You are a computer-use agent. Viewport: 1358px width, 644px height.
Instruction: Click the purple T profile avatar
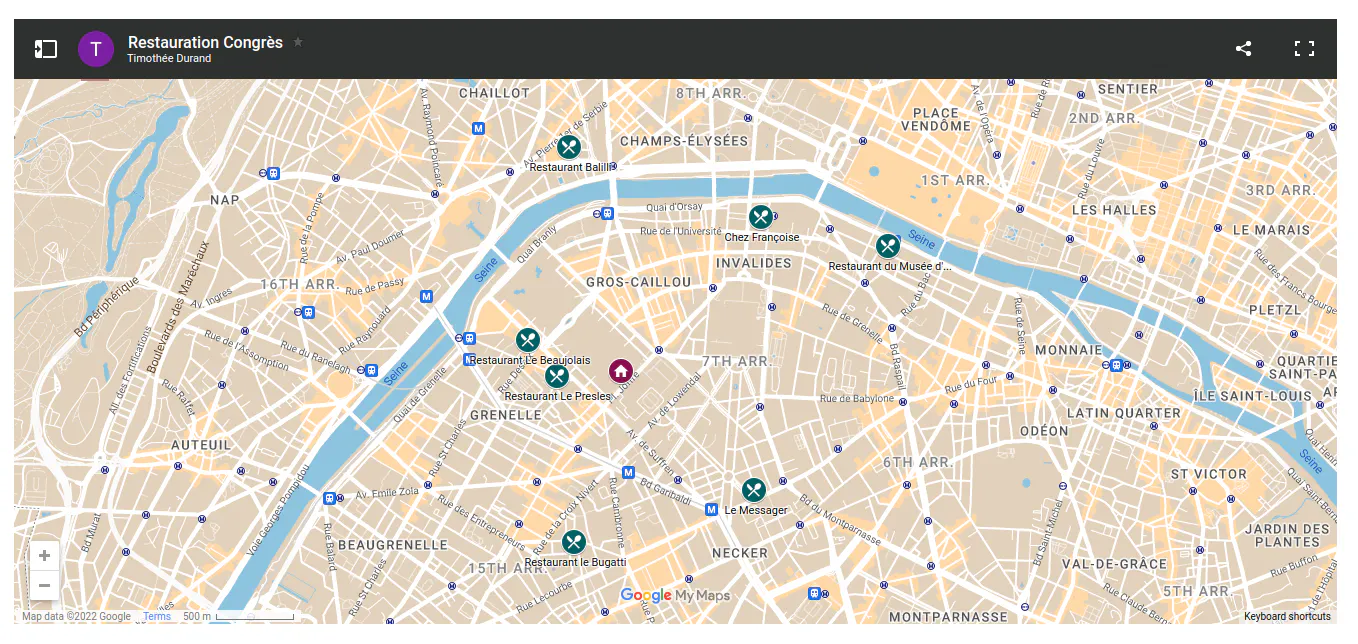pyautogui.click(x=96, y=49)
